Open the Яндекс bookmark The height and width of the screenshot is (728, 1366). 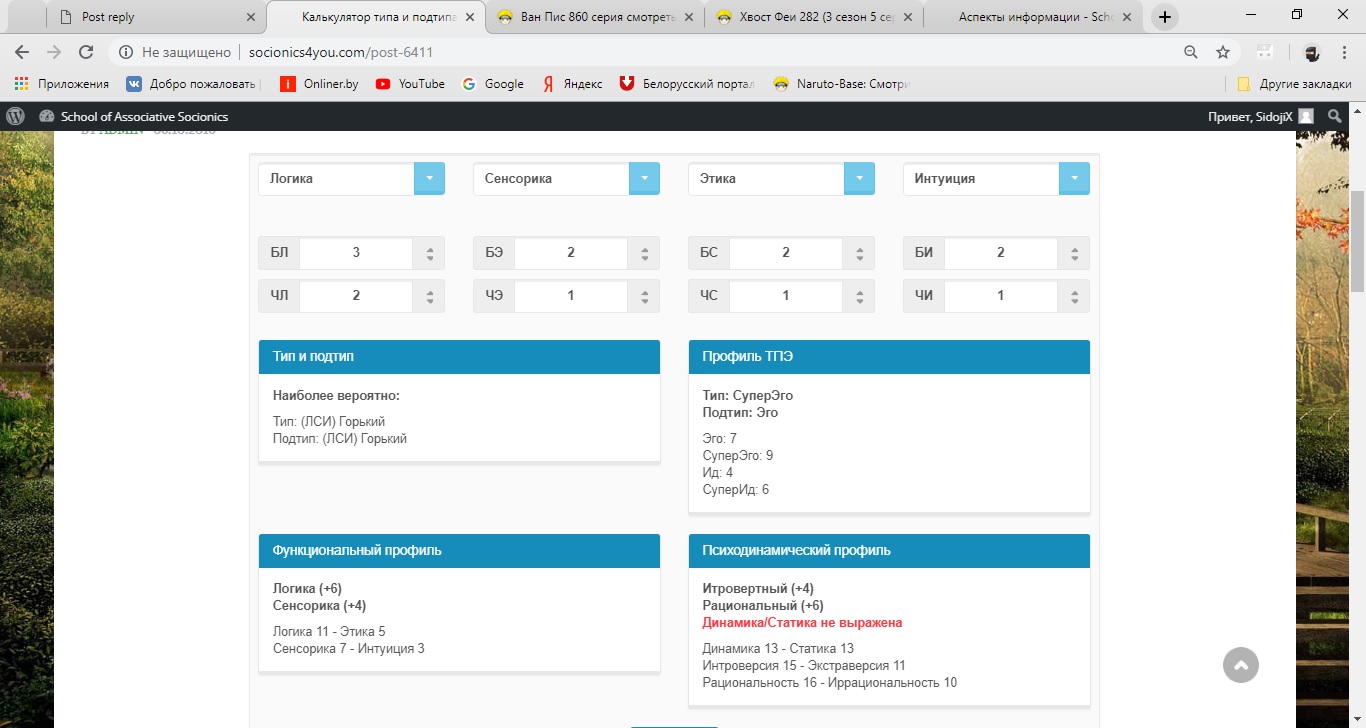[x=572, y=84]
